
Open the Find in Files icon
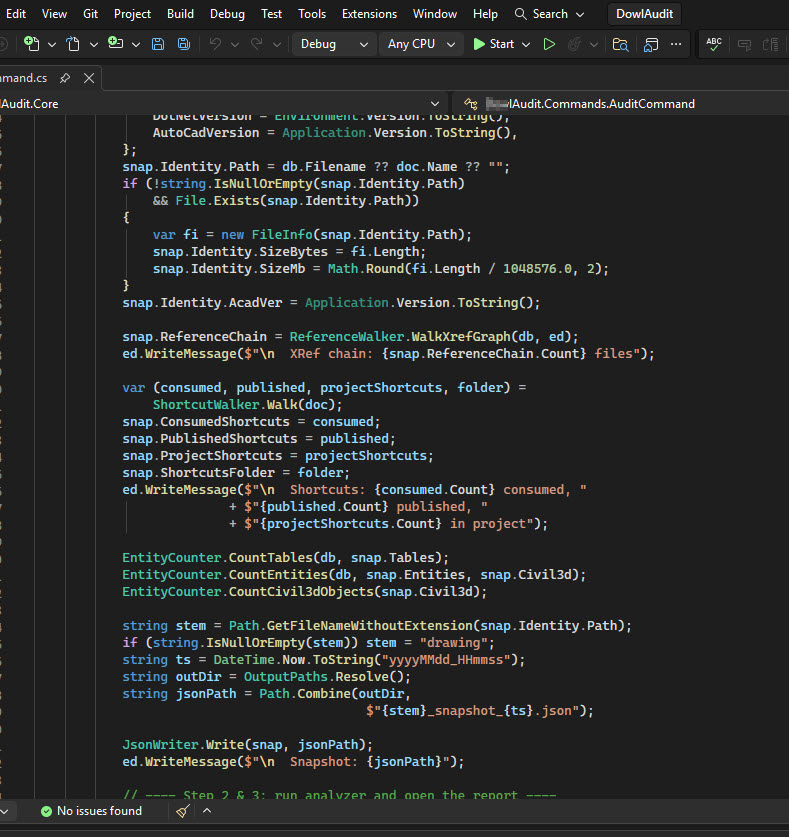point(620,44)
